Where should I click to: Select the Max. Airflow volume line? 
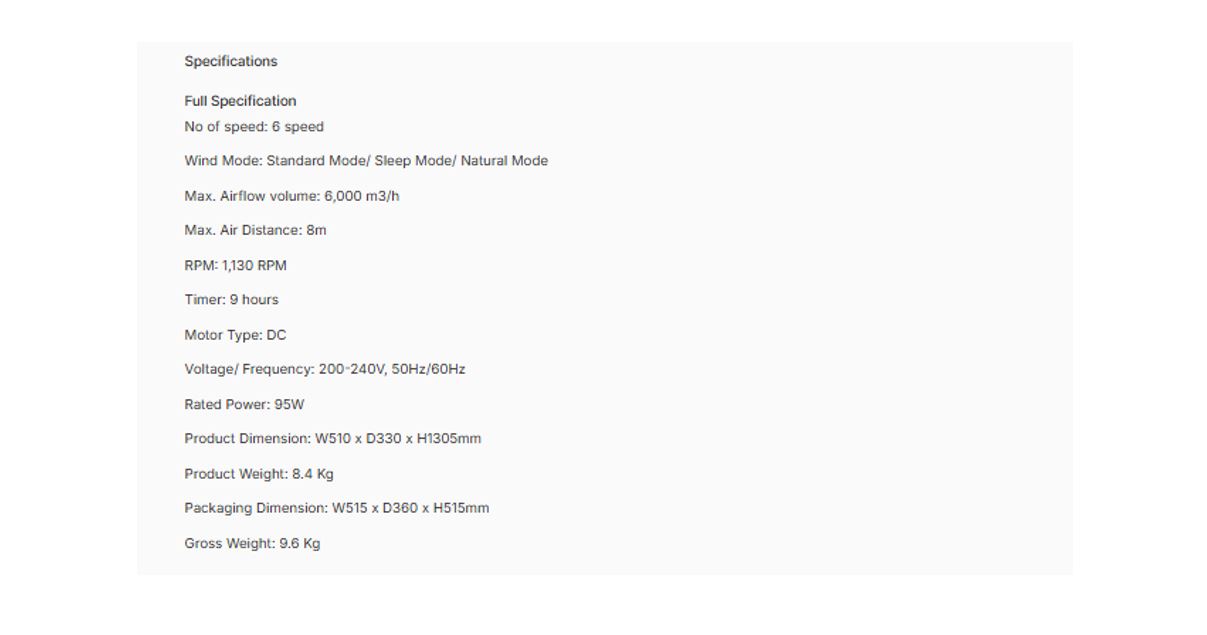tap(292, 196)
